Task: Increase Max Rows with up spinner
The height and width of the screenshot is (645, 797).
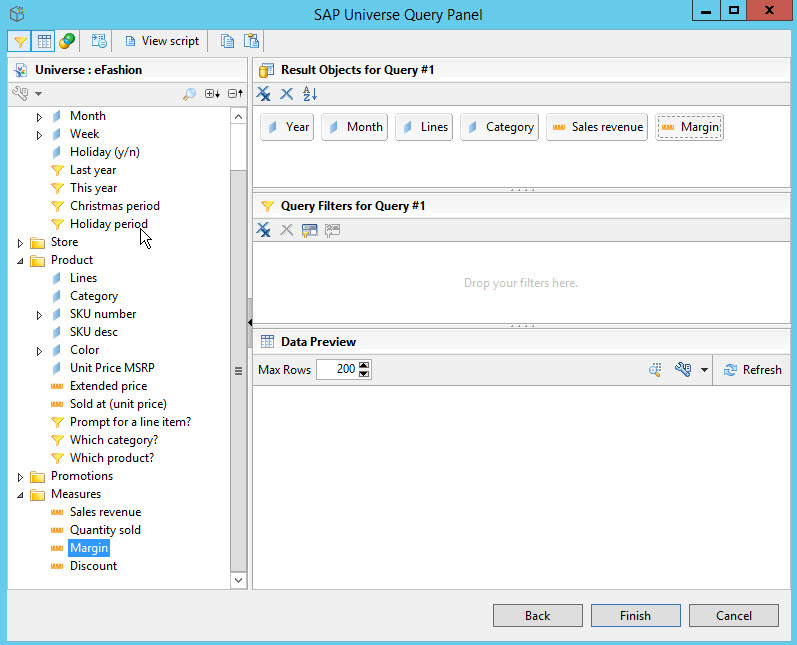Action: pyautogui.click(x=364, y=365)
